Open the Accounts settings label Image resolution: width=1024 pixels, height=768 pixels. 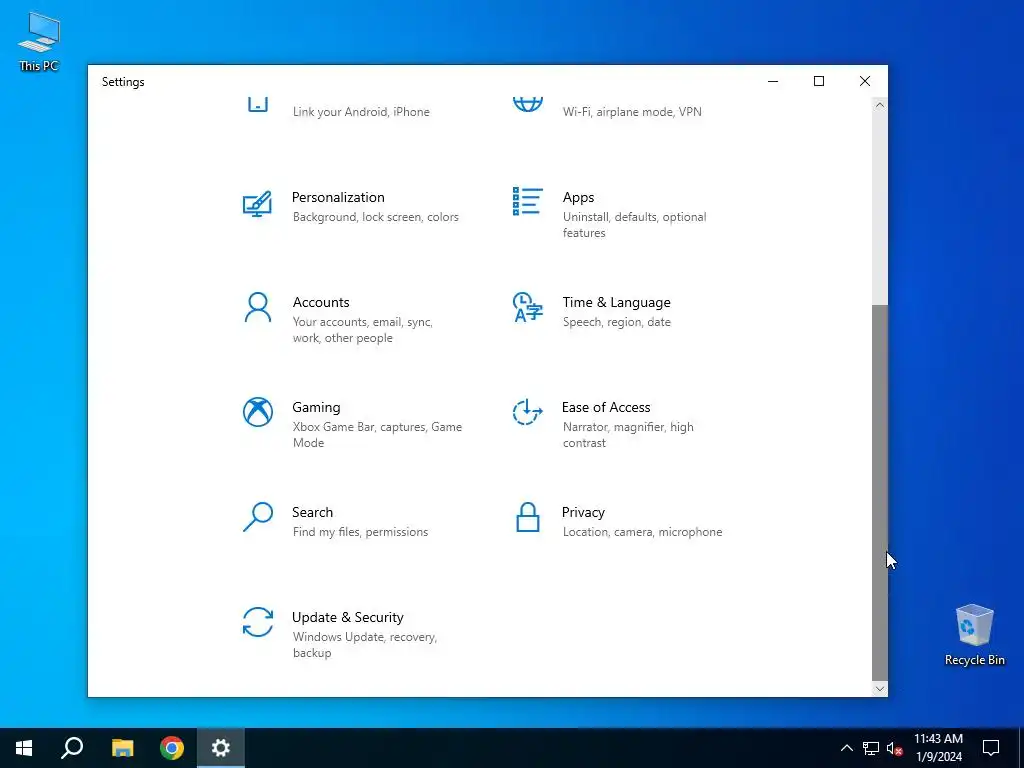[321, 302]
